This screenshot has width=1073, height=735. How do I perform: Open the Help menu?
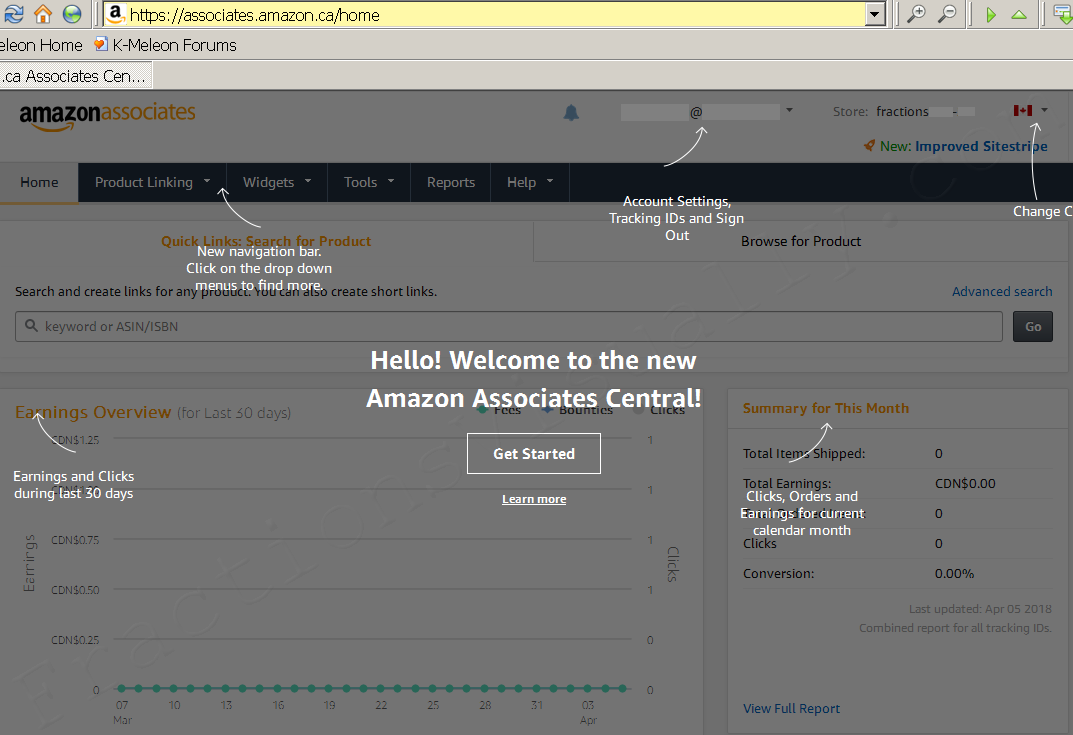[x=530, y=183]
